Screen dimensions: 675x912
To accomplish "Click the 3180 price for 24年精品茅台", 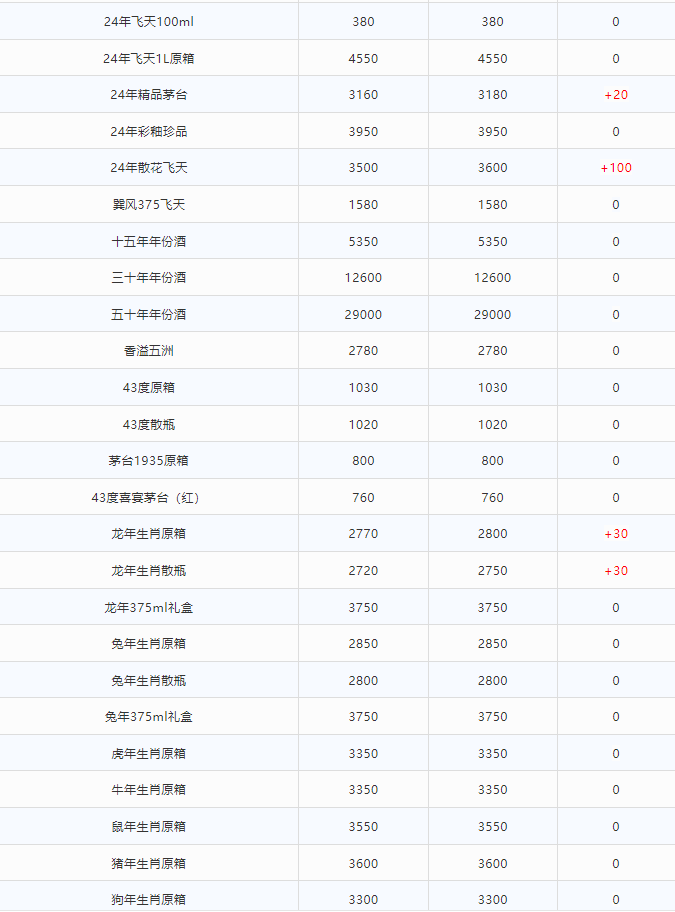I will click(x=492, y=95).
